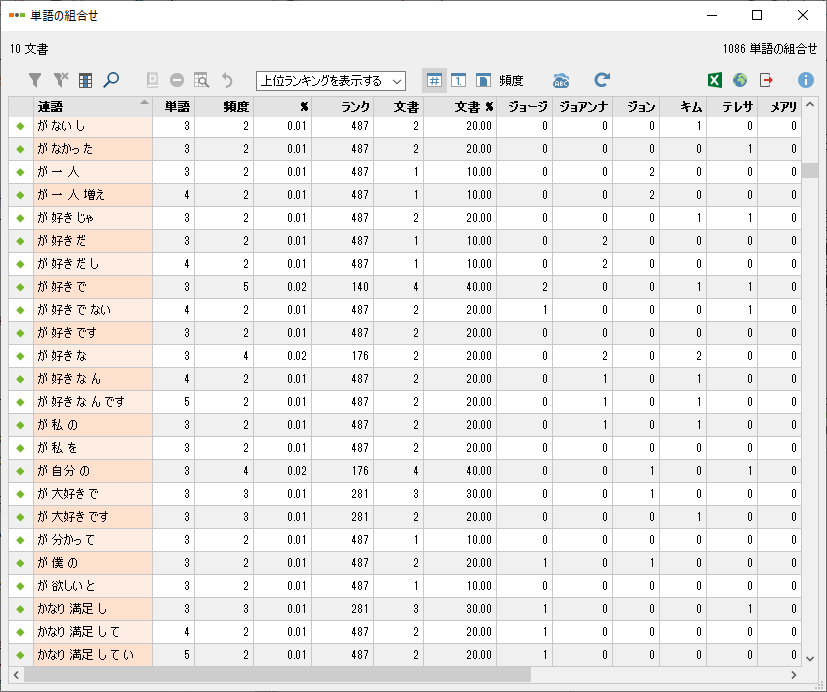Toggle the absolute frequency (#) display

click(x=434, y=80)
